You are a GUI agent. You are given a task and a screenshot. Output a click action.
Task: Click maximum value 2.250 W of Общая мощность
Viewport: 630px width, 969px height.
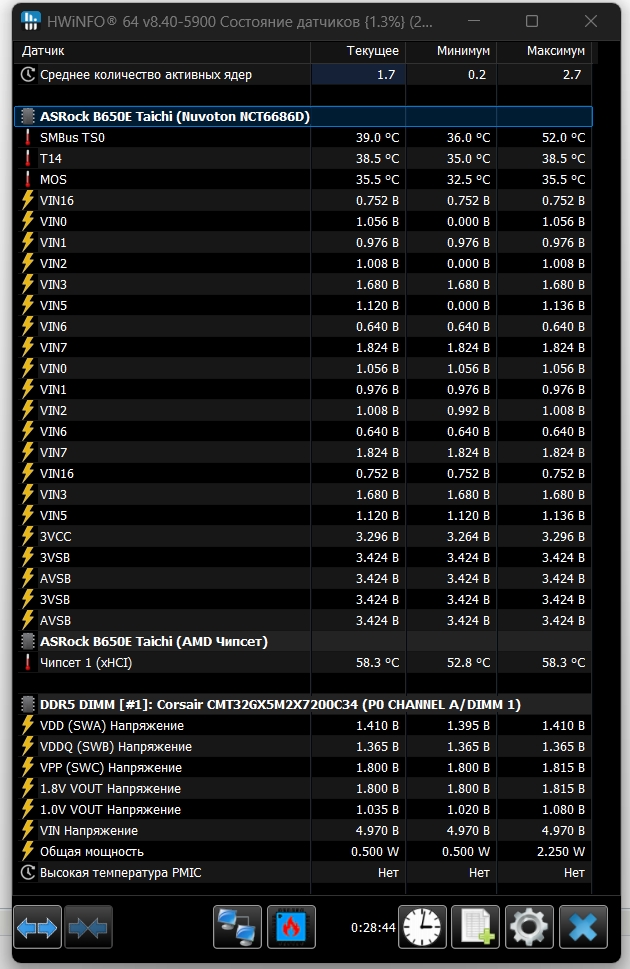tap(561, 852)
